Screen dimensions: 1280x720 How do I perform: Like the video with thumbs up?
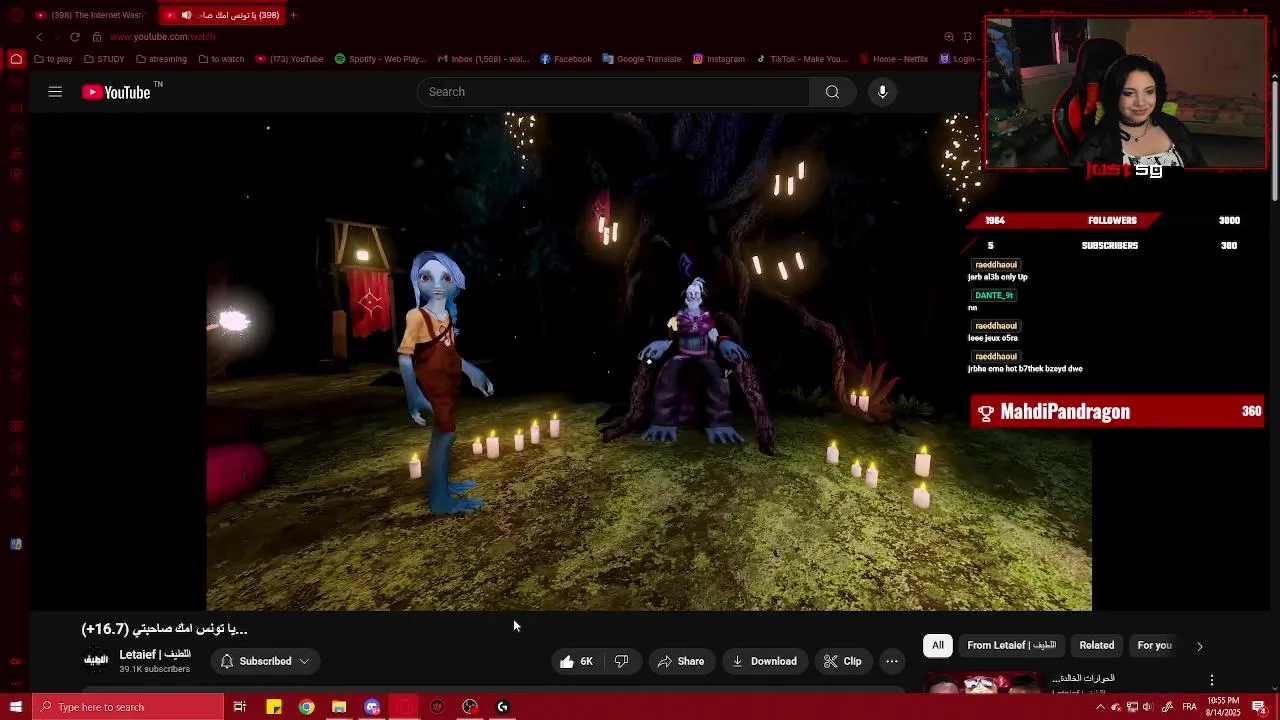pos(577,661)
